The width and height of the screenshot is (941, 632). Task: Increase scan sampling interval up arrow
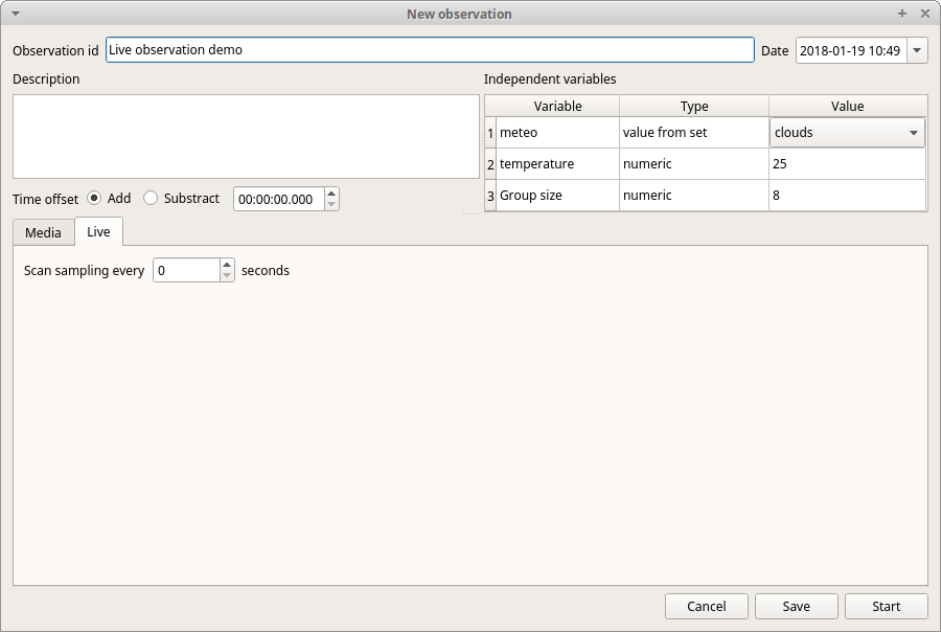coord(227,265)
